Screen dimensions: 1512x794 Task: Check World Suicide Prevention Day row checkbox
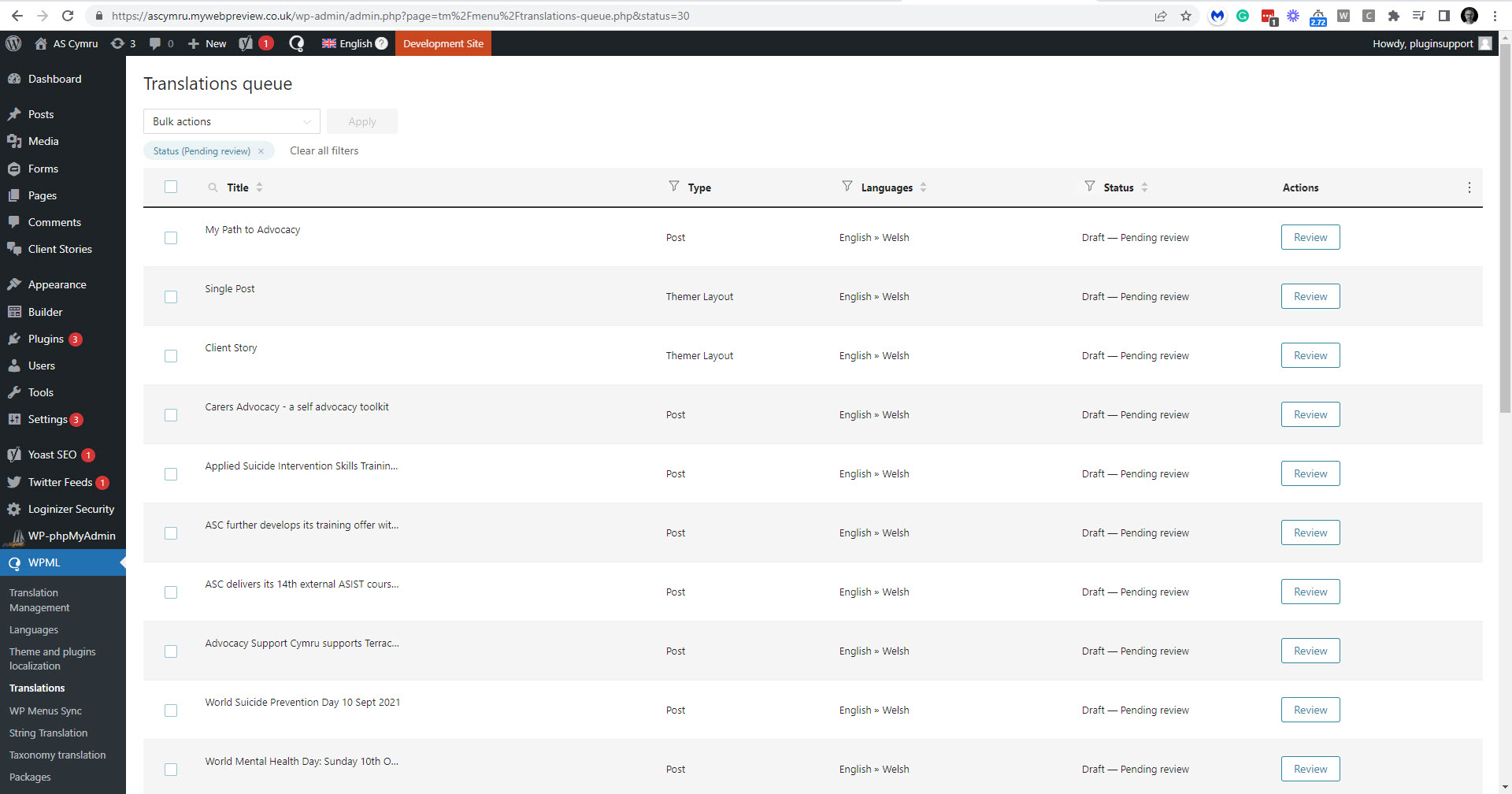(x=171, y=711)
